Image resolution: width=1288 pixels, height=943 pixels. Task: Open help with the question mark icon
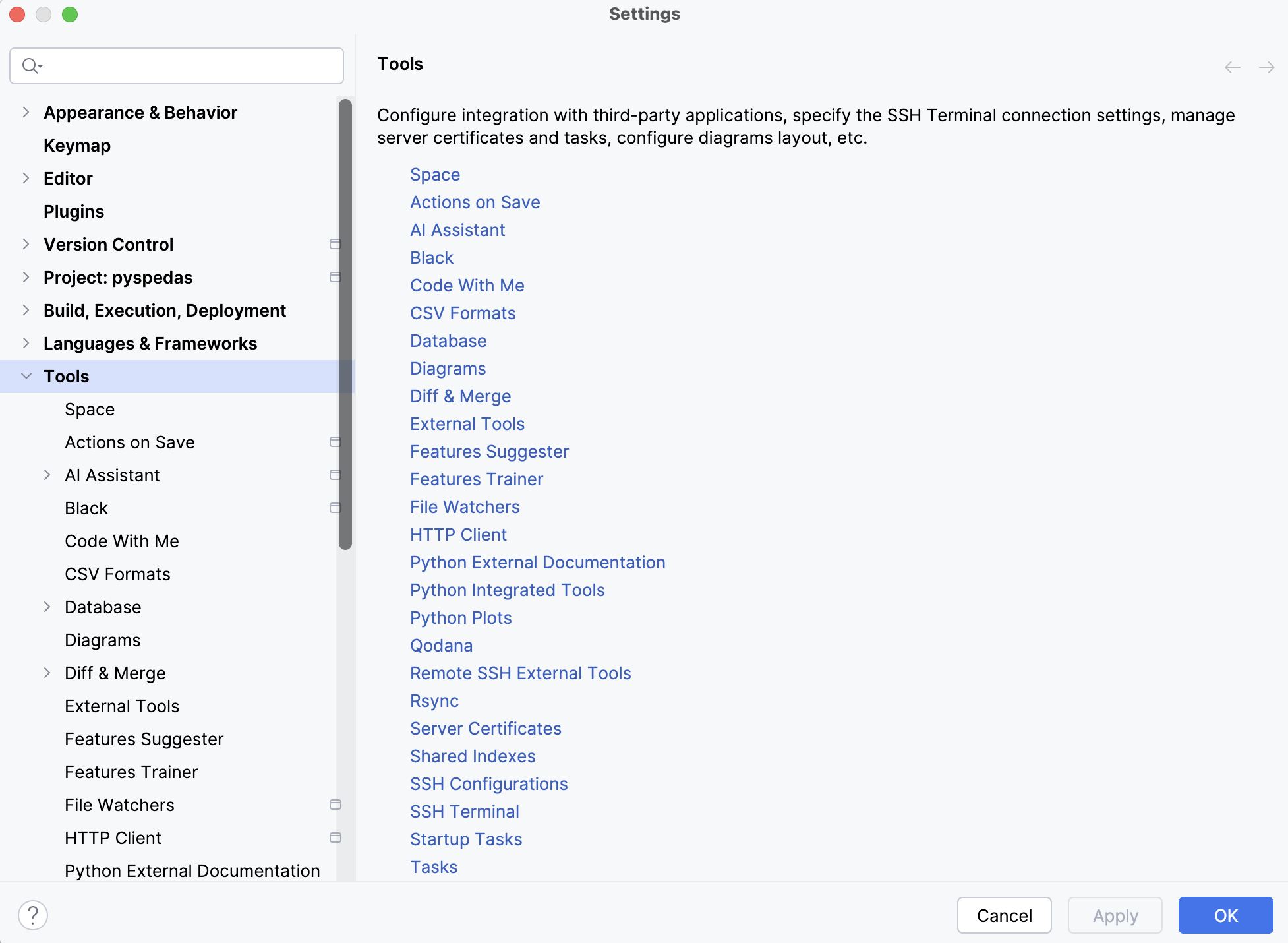33,915
